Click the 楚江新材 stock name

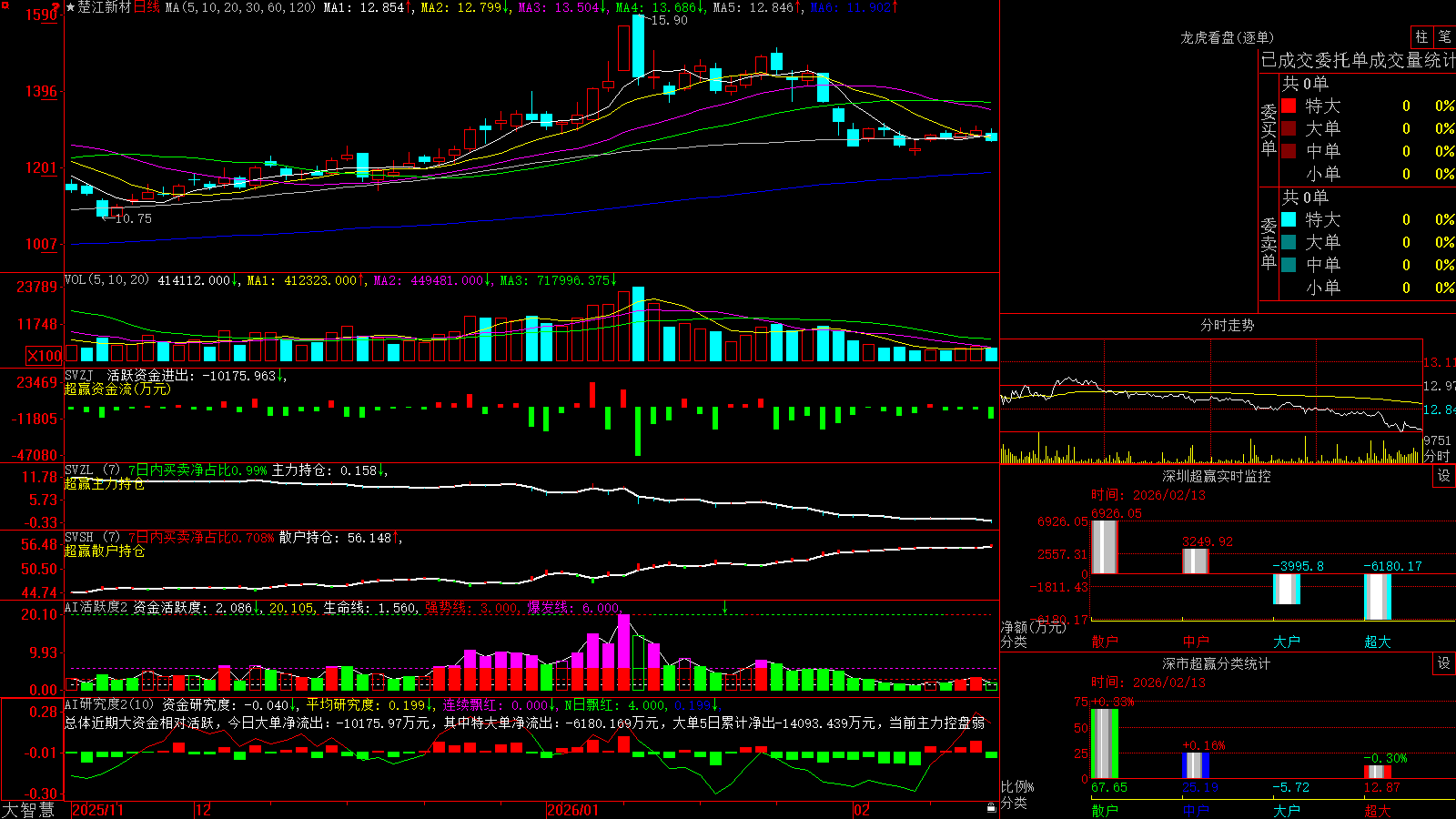click(105, 7)
